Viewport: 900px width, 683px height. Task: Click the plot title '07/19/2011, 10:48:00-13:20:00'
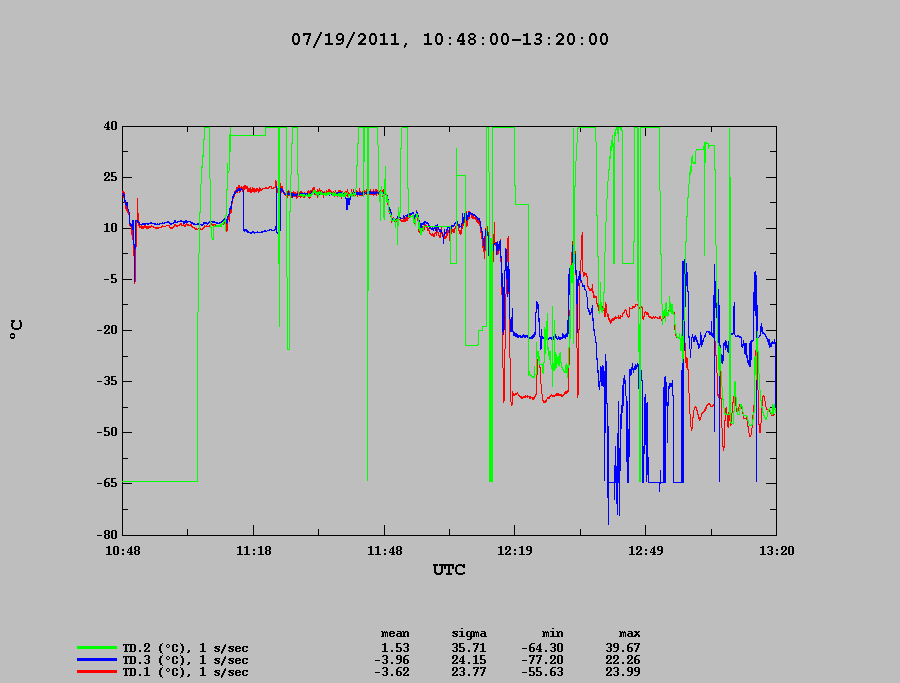pyautogui.click(x=449, y=40)
